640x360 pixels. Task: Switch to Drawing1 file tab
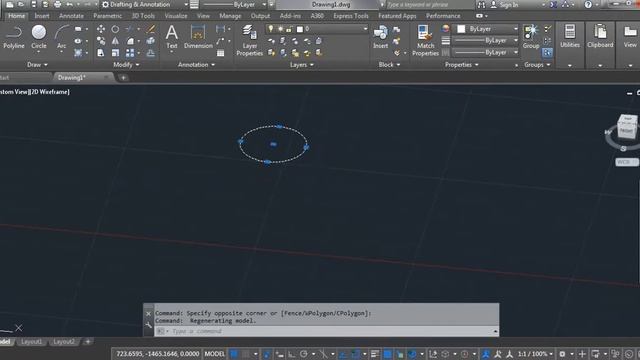pos(71,77)
